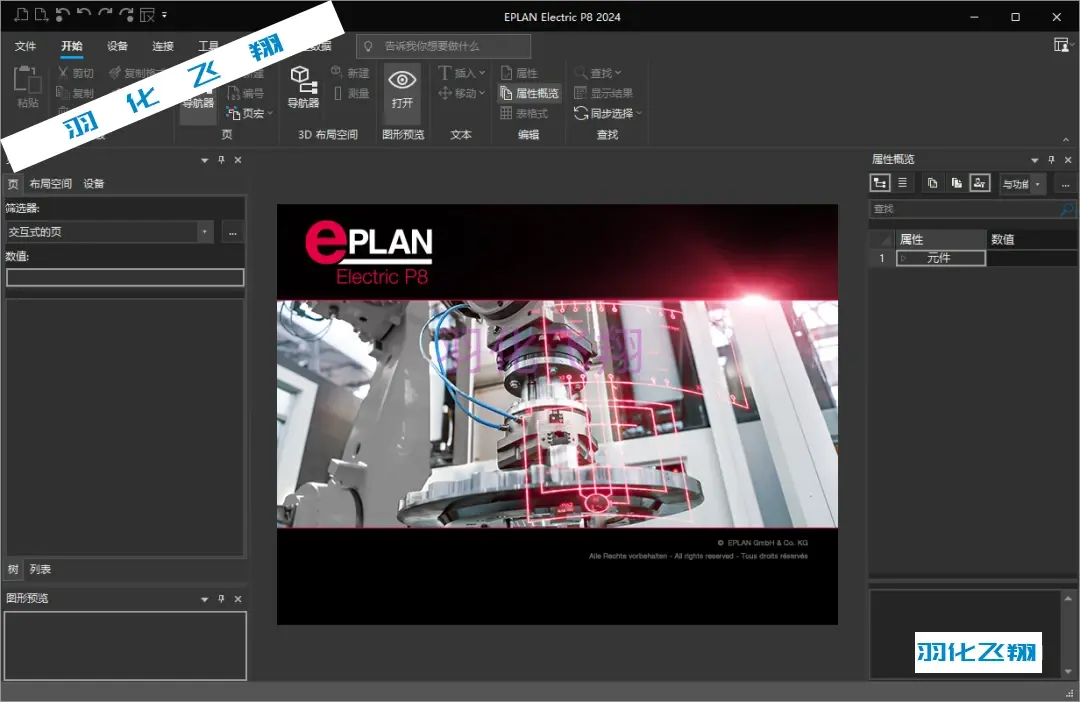The image size is (1080, 702).
Task: Click the 告诉我你想要做什么 search box
Action: pos(444,46)
